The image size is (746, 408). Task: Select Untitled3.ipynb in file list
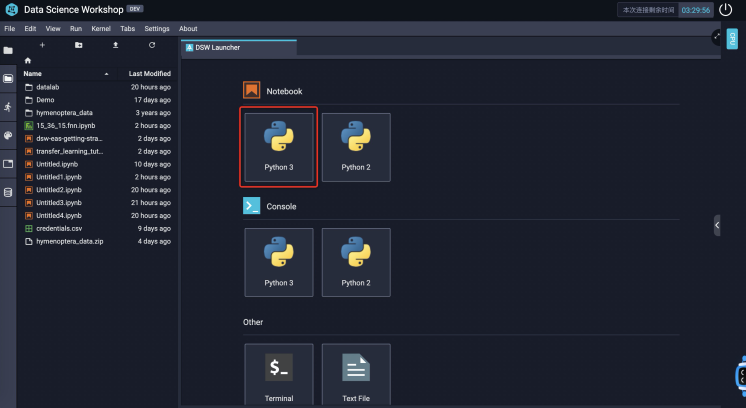pos(97,203)
